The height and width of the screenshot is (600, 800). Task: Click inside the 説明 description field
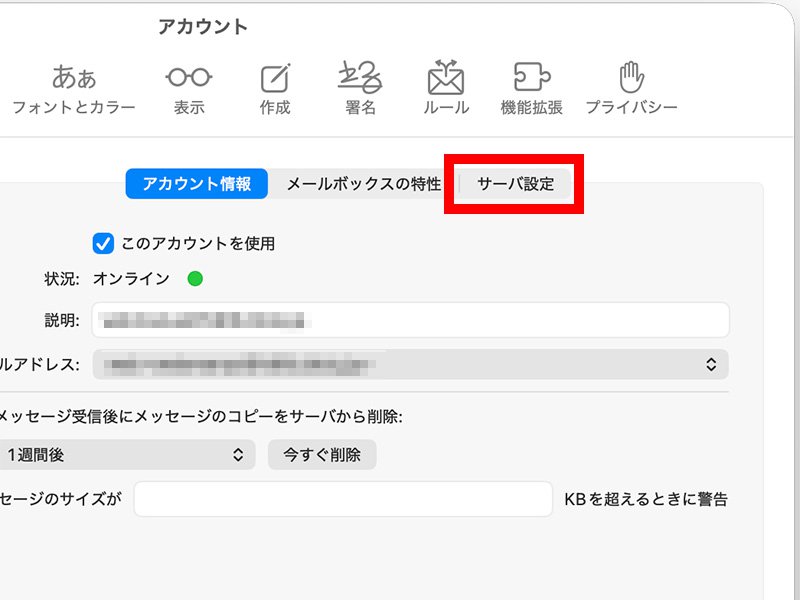pos(400,320)
